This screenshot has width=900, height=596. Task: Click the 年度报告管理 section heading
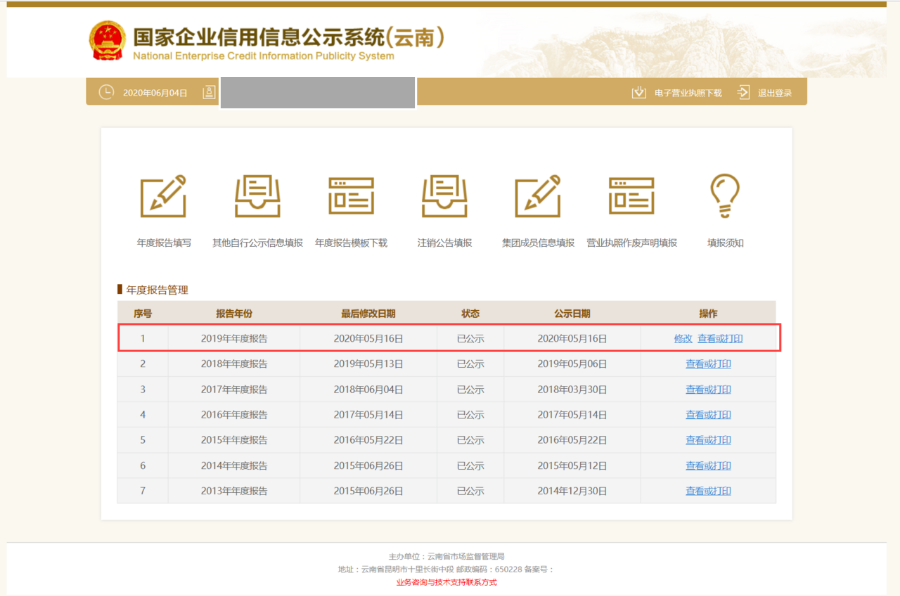157,290
